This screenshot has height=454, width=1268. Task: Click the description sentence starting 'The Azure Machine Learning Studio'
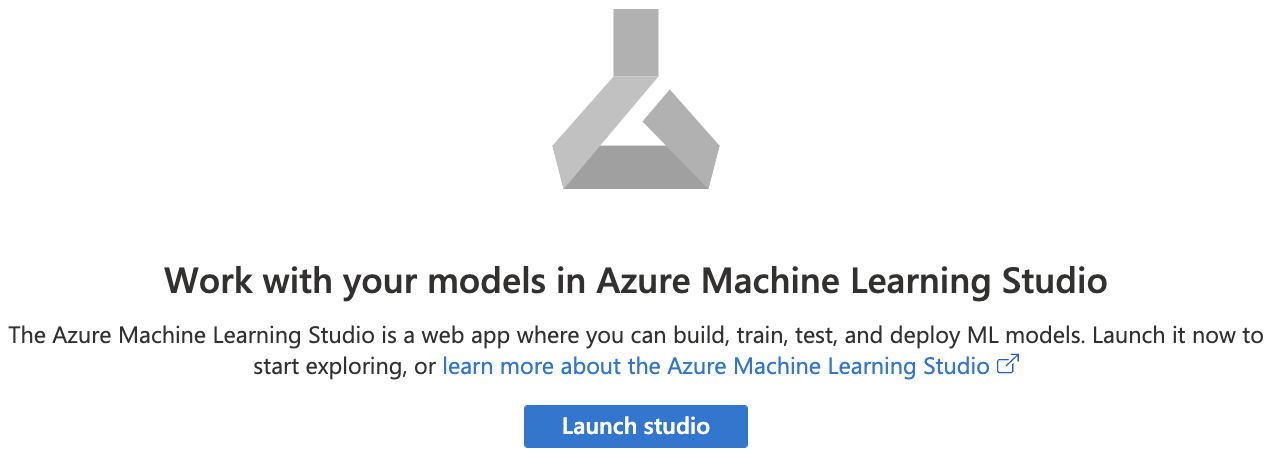point(300,335)
